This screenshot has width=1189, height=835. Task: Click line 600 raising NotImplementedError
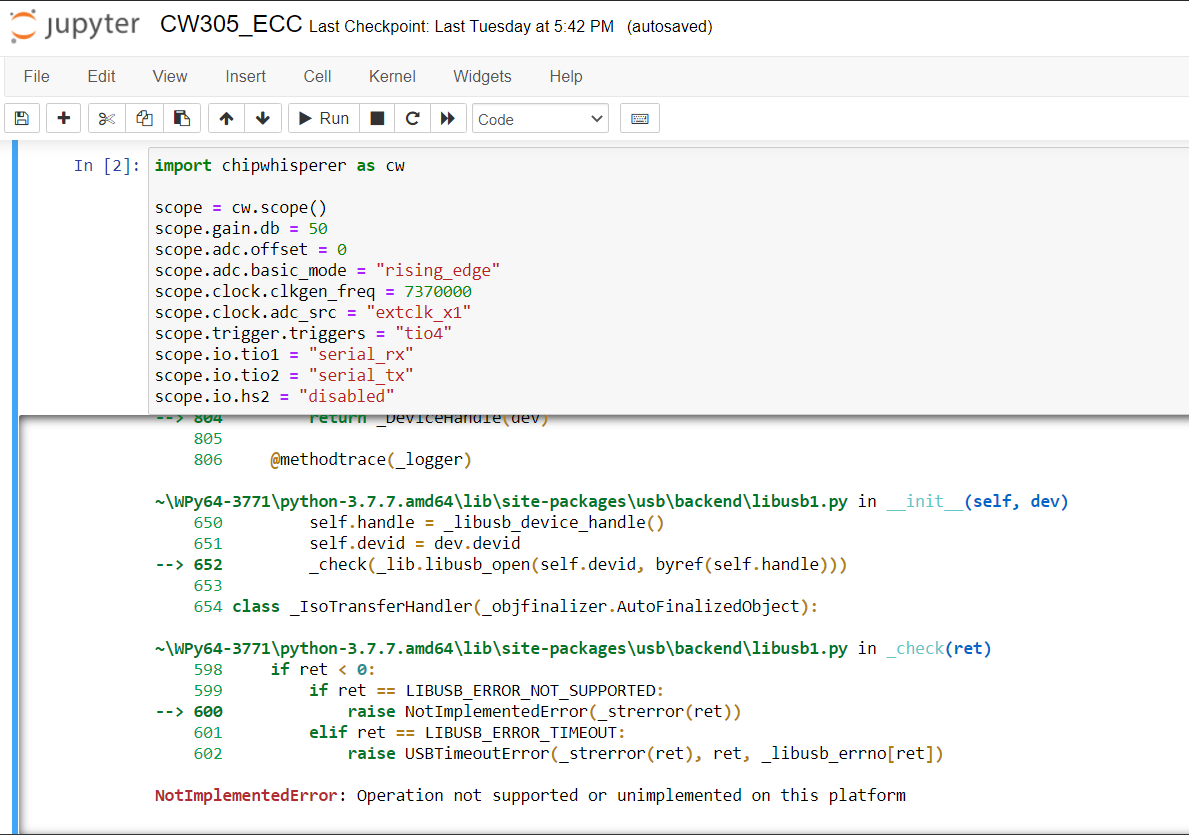(448, 712)
